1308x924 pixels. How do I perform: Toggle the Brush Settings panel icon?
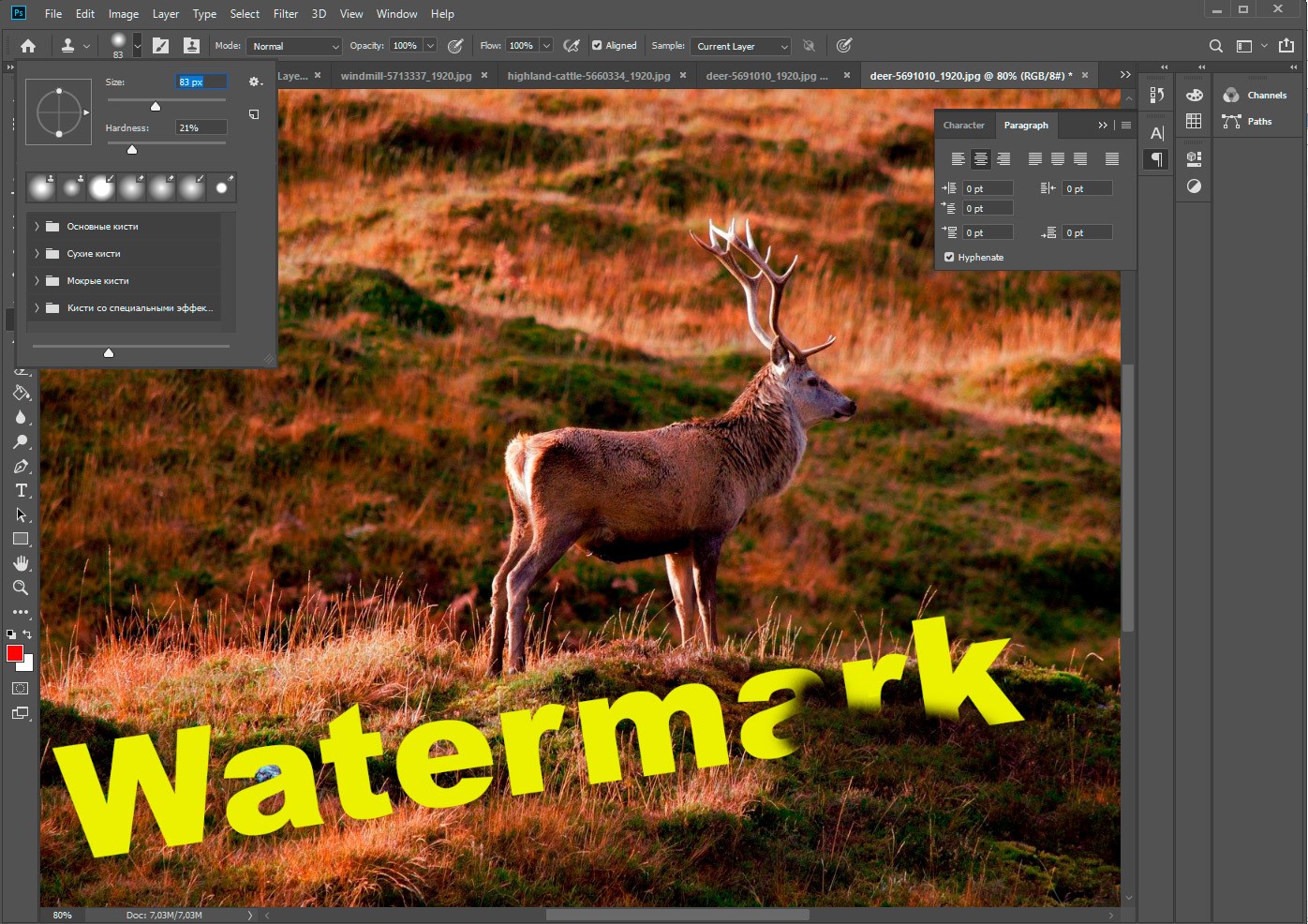pos(161,46)
